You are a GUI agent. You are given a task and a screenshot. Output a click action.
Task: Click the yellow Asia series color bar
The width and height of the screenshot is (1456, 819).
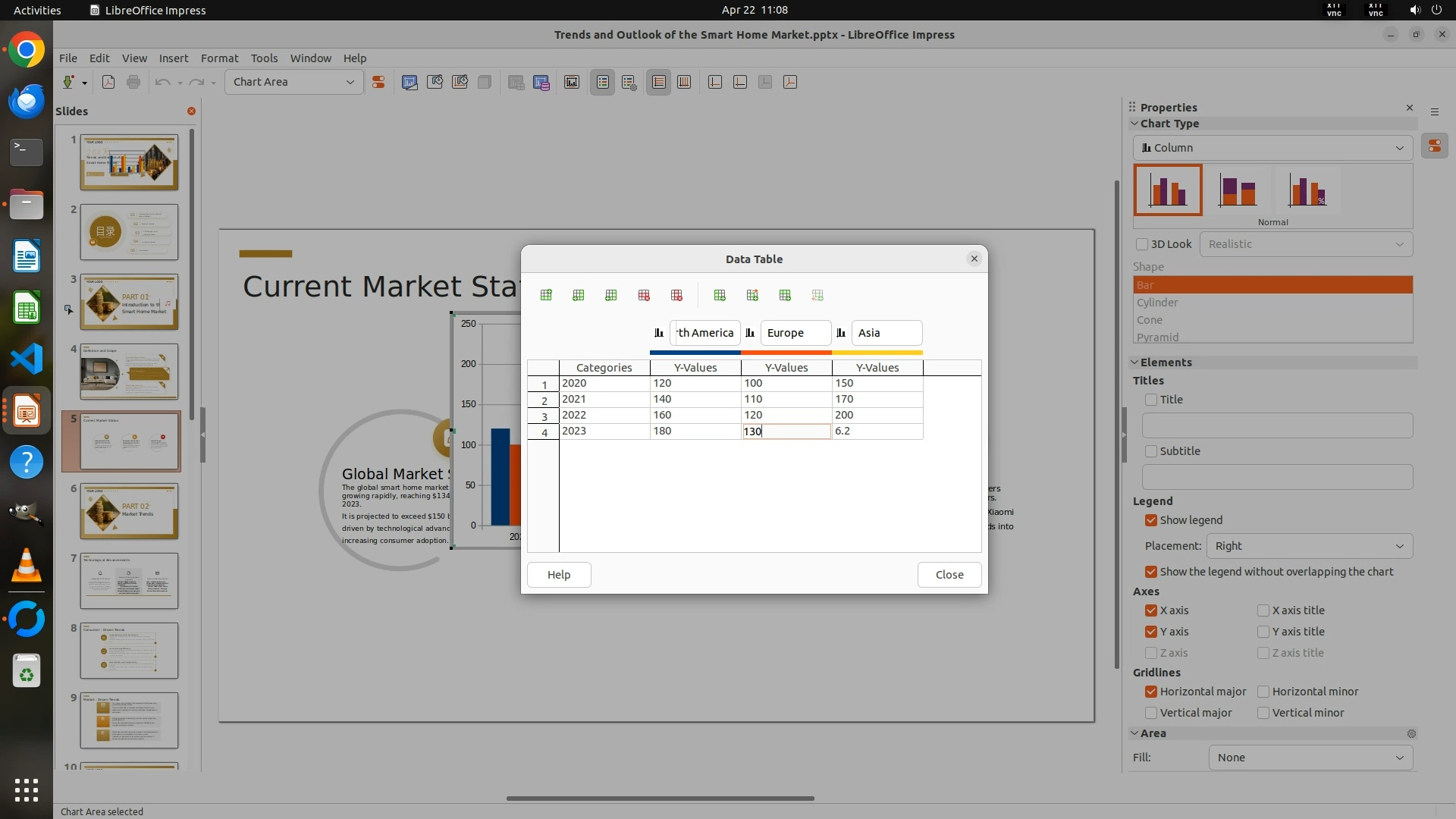pos(877,353)
